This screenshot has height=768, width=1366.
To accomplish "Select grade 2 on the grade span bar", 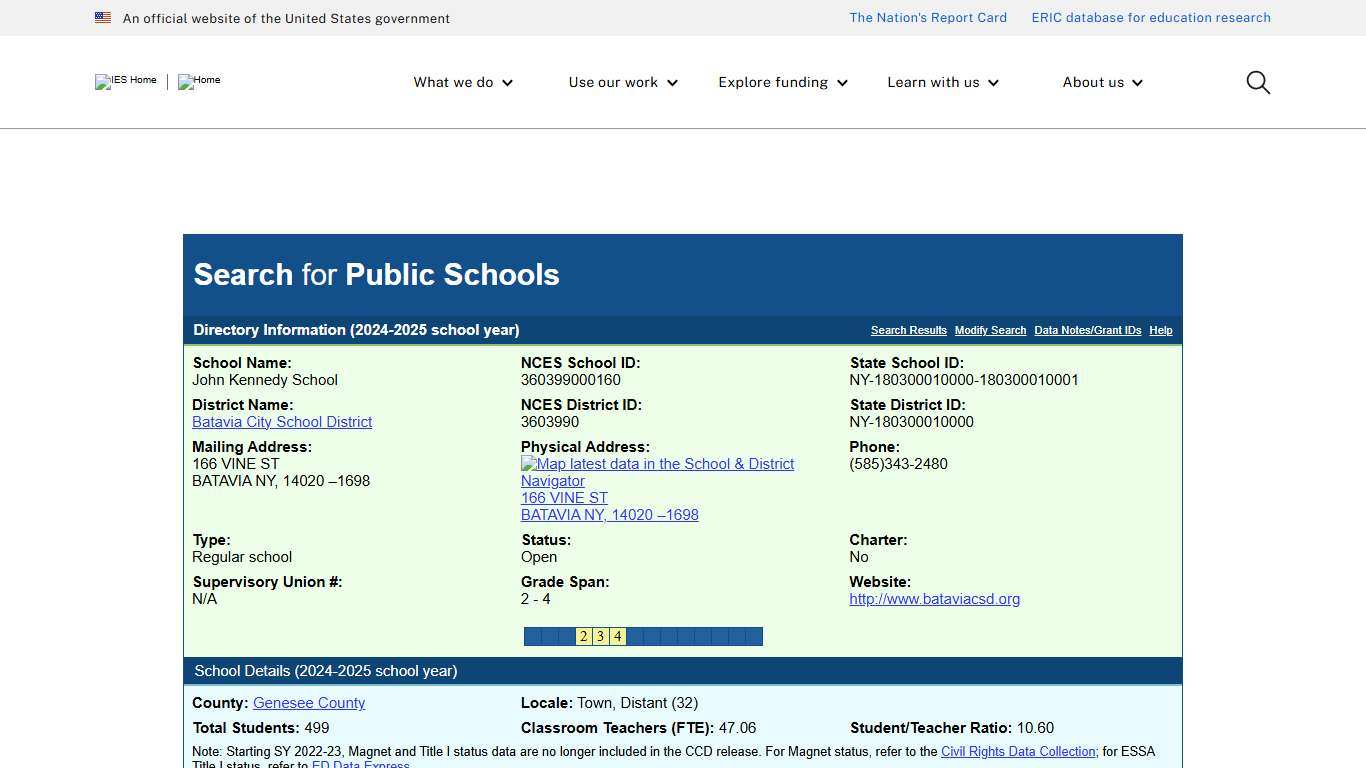I will point(583,636).
